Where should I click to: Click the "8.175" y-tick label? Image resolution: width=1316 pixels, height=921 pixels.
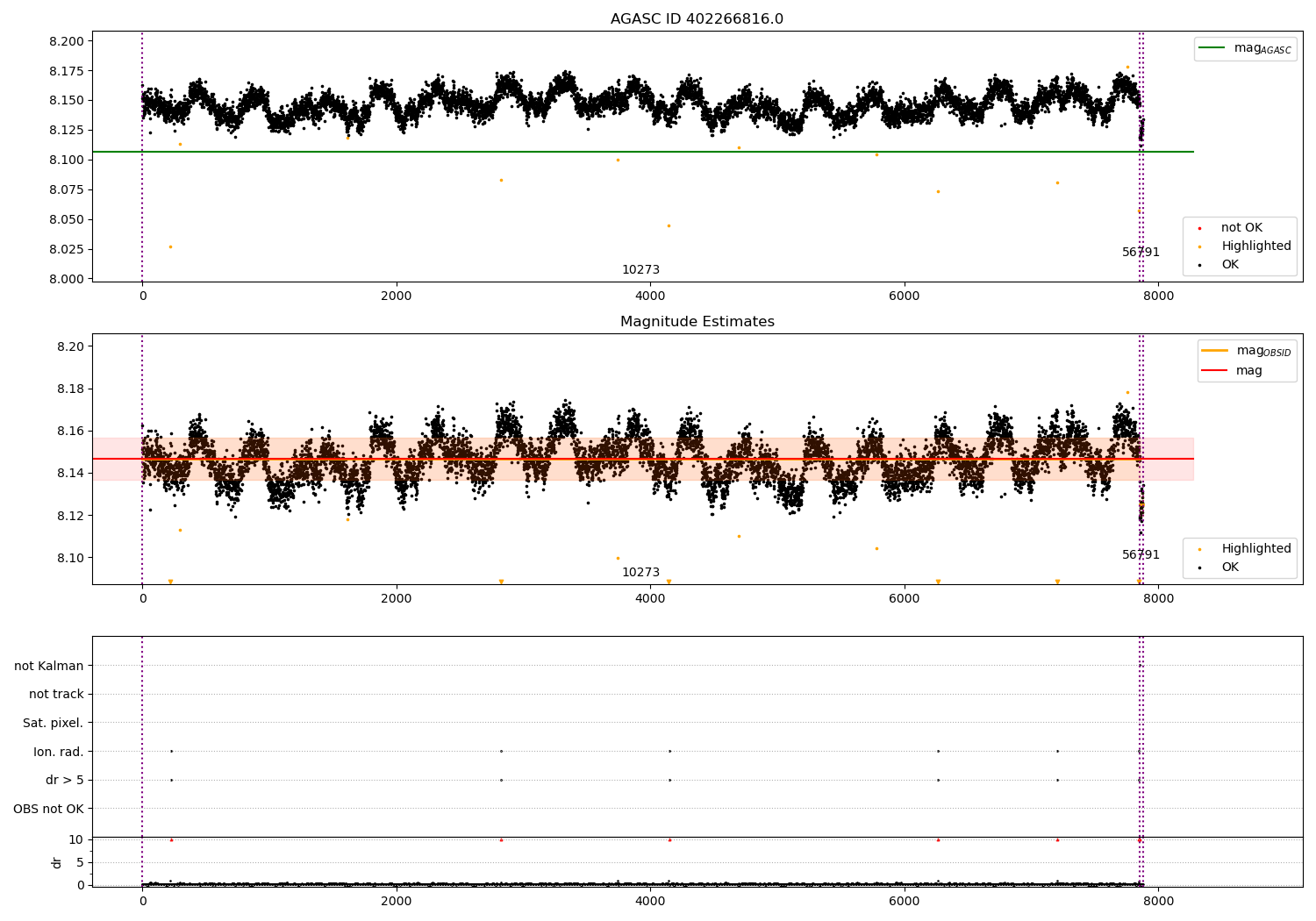(67, 71)
